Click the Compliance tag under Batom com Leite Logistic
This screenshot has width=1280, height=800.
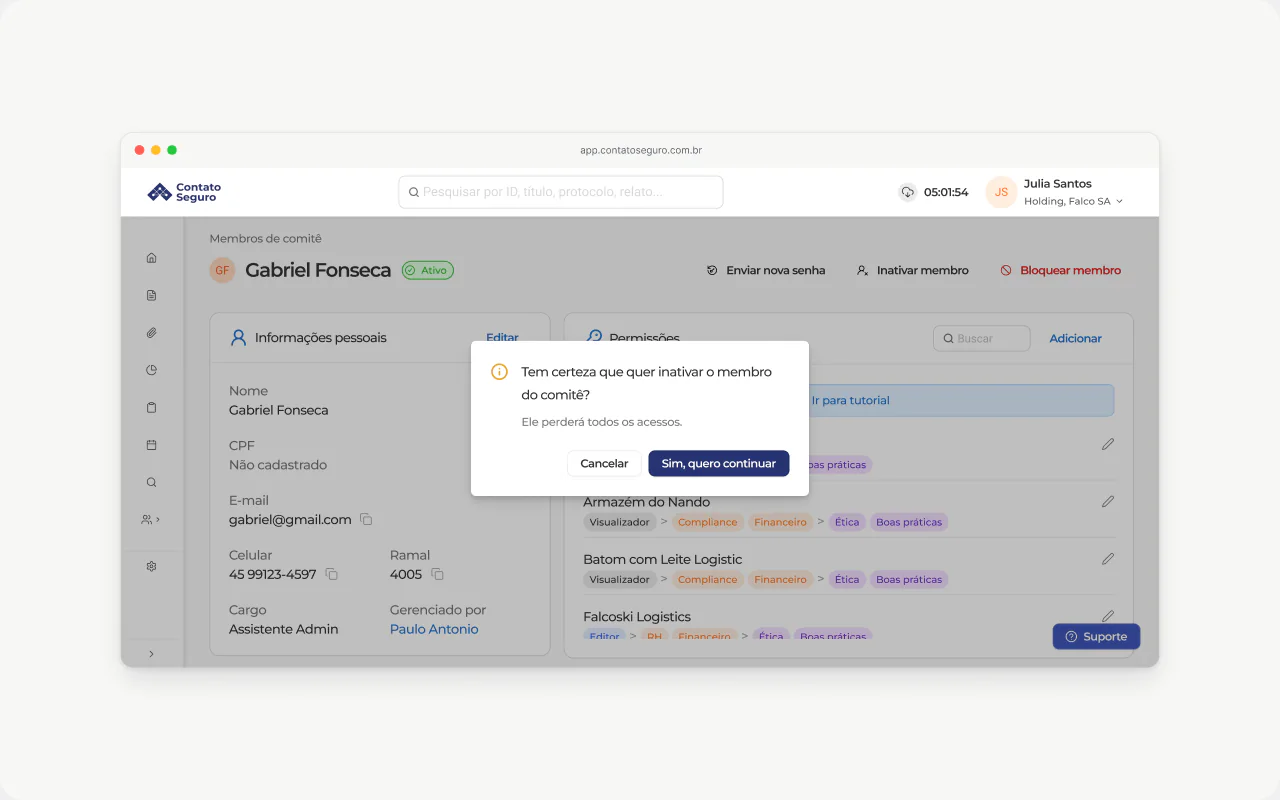708,580
